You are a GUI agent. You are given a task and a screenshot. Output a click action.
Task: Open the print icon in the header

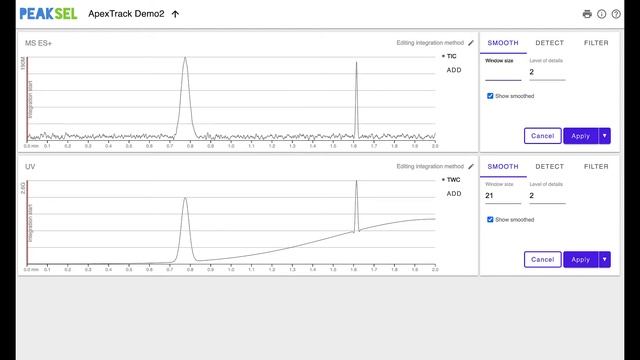point(587,14)
